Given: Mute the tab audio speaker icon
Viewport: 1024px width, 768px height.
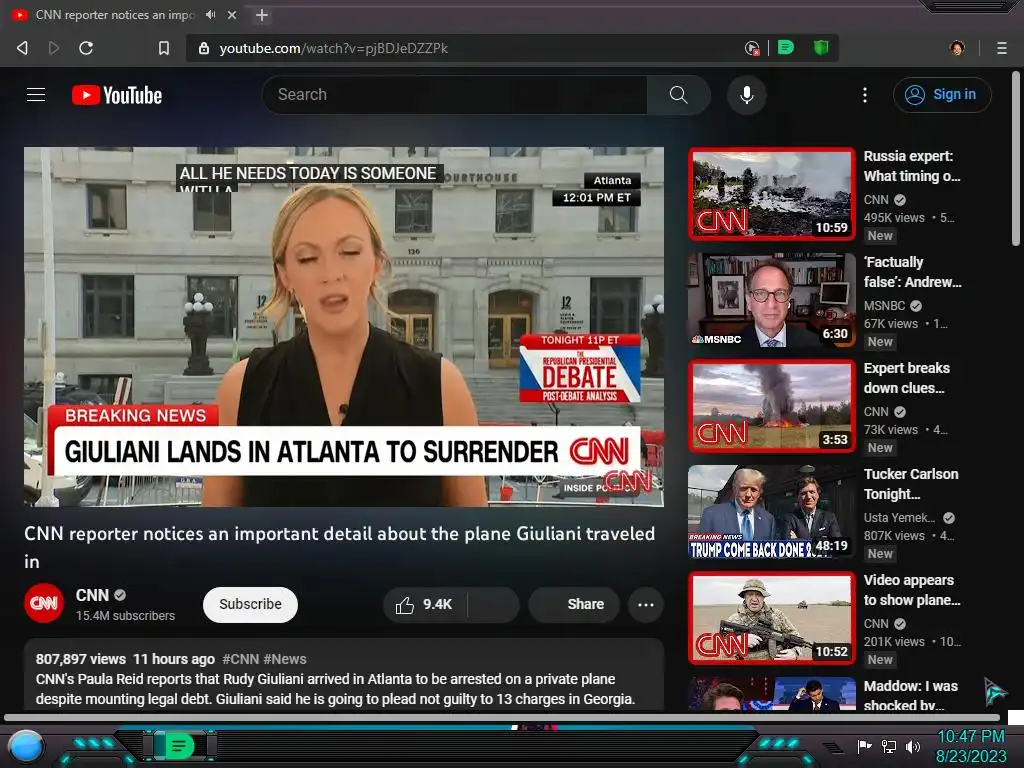Looking at the screenshot, I should [x=210, y=14].
